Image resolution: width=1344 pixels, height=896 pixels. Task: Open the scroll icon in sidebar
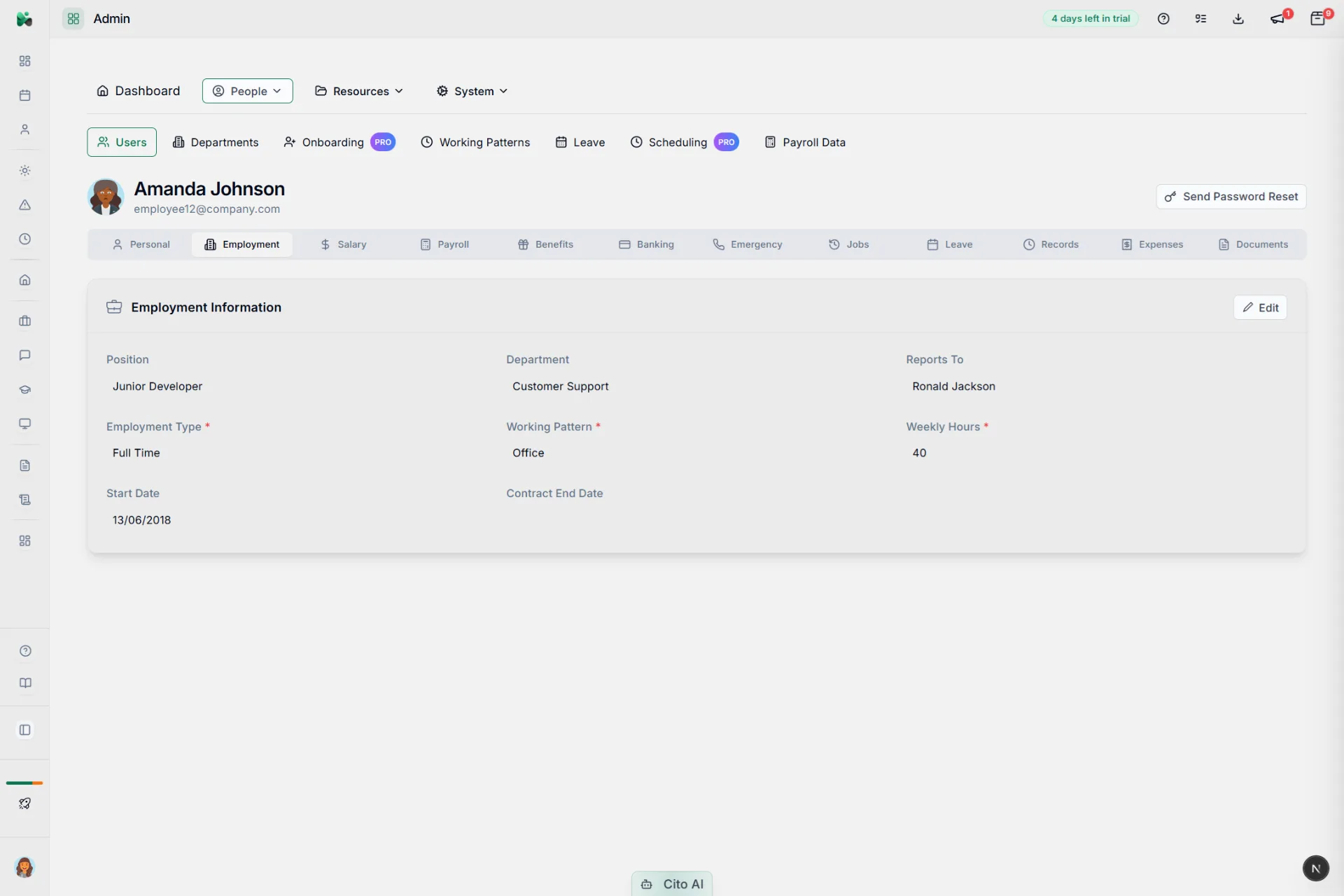coord(24,500)
